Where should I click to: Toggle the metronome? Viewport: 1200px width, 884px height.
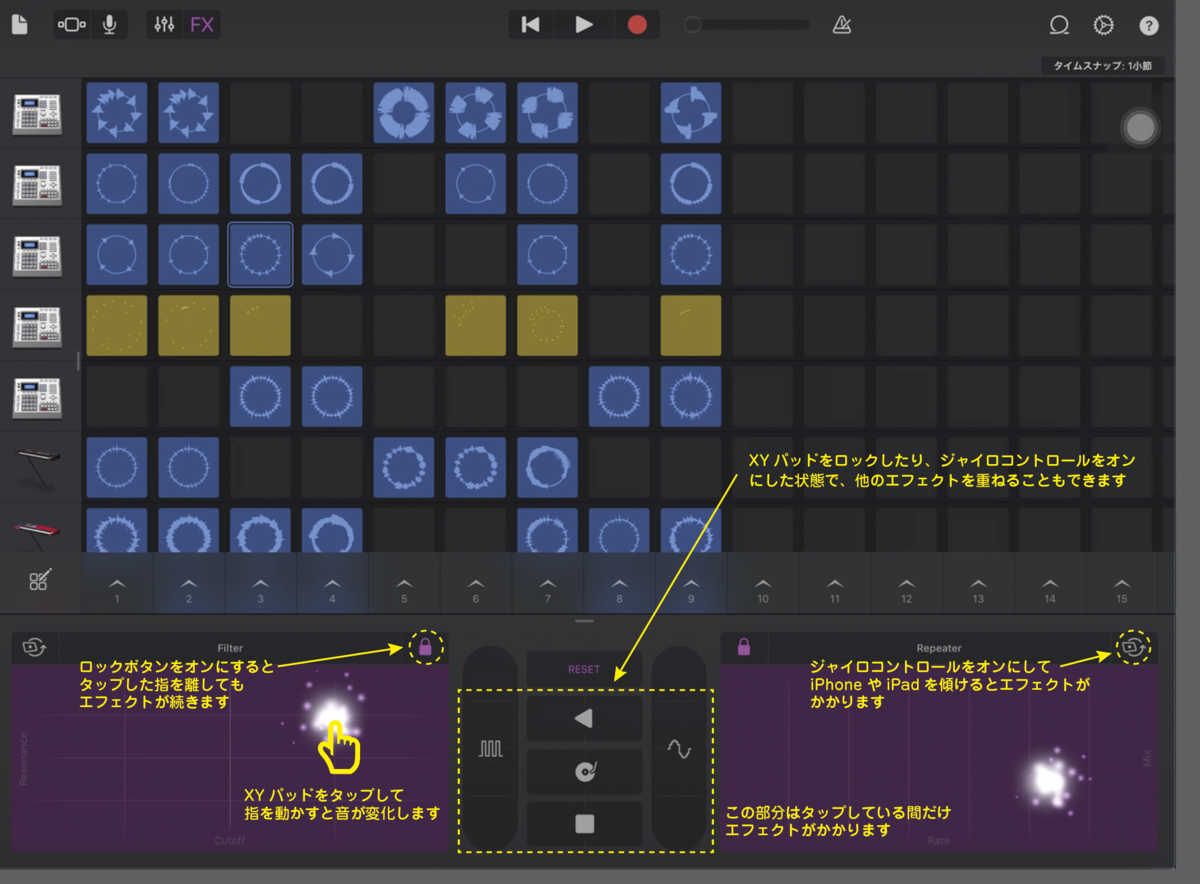point(842,25)
